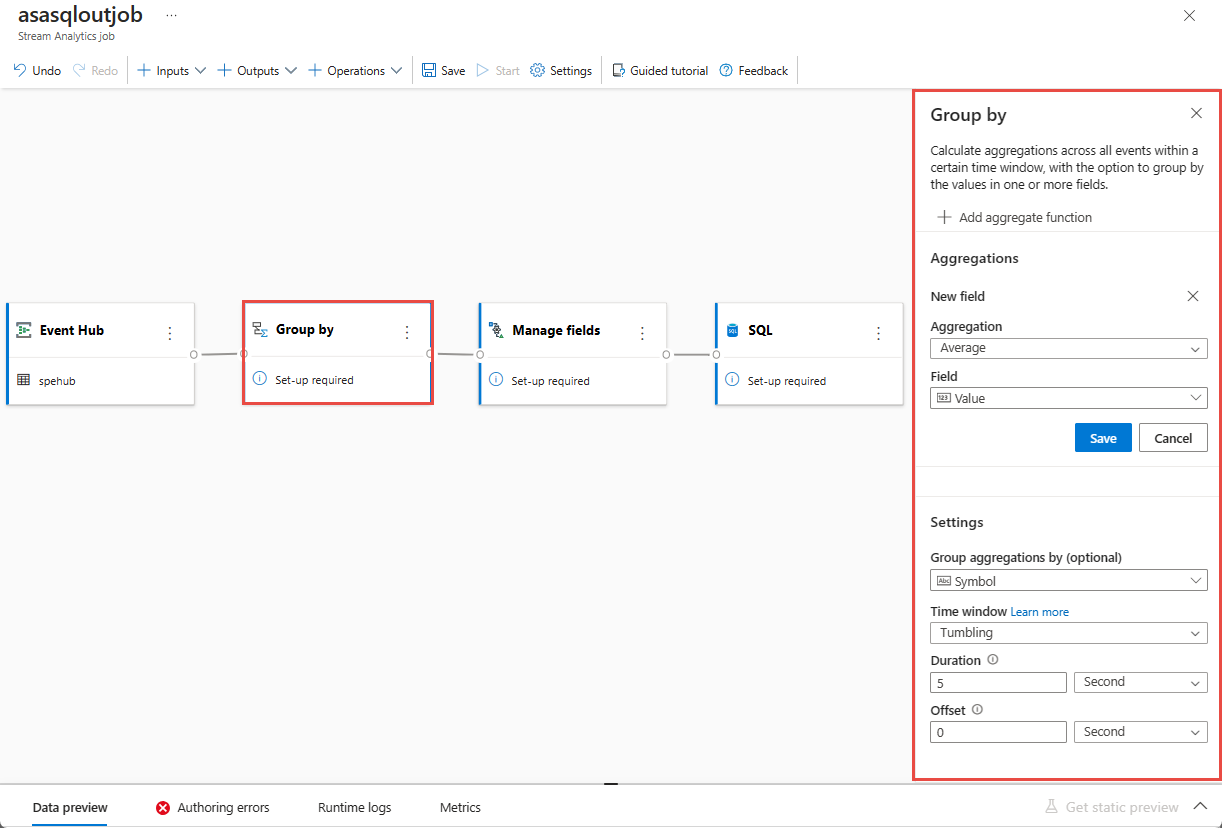Image resolution: width=1222 pixels, height=828 pixels.
Task: Launch the Guided tutorial
Action: click(660, 70)
